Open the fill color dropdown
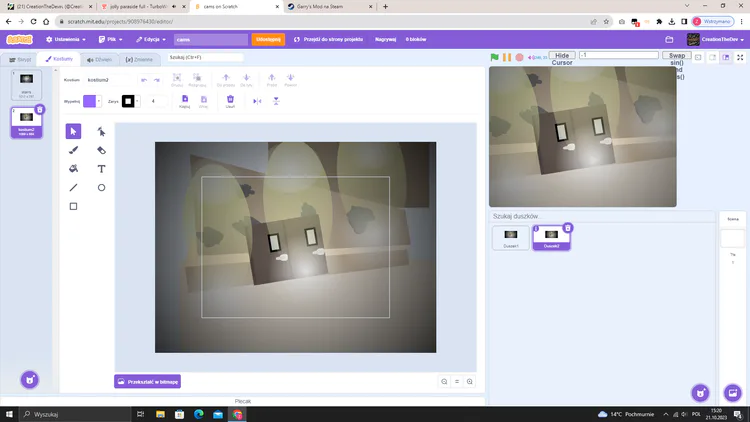This screenshot has height=422, width=750. click(99, 101)
